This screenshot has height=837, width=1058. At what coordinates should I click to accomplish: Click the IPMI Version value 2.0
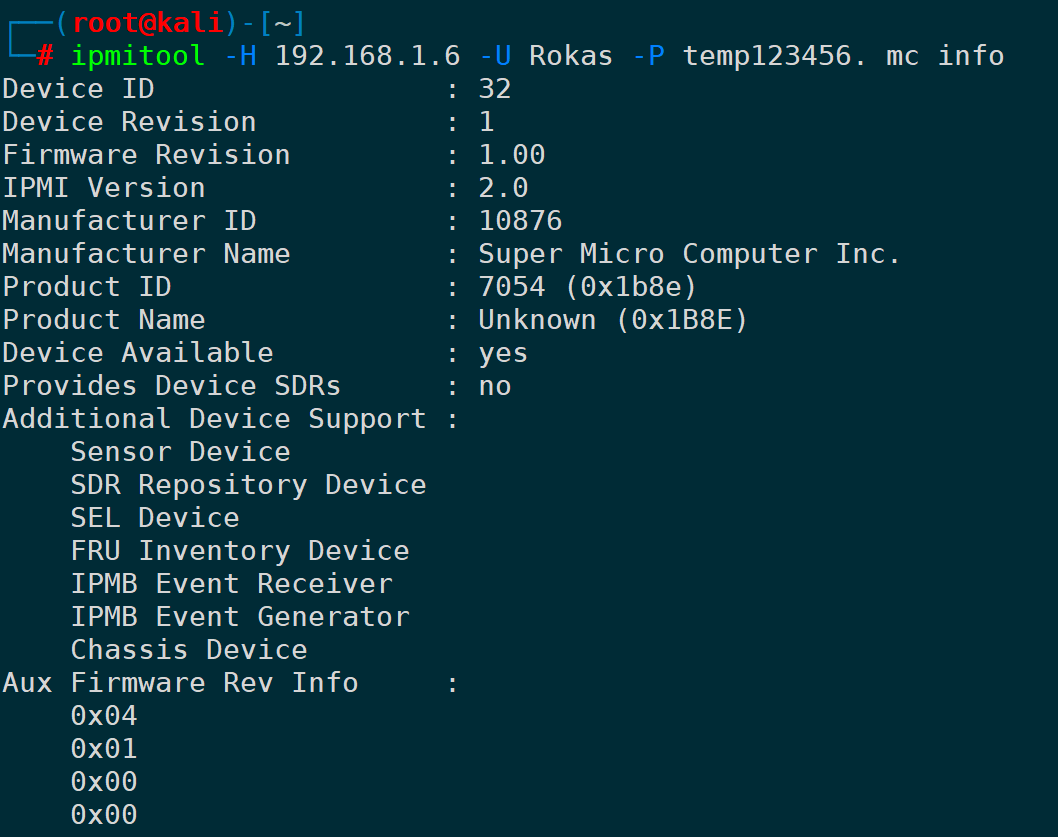[503, 188]
